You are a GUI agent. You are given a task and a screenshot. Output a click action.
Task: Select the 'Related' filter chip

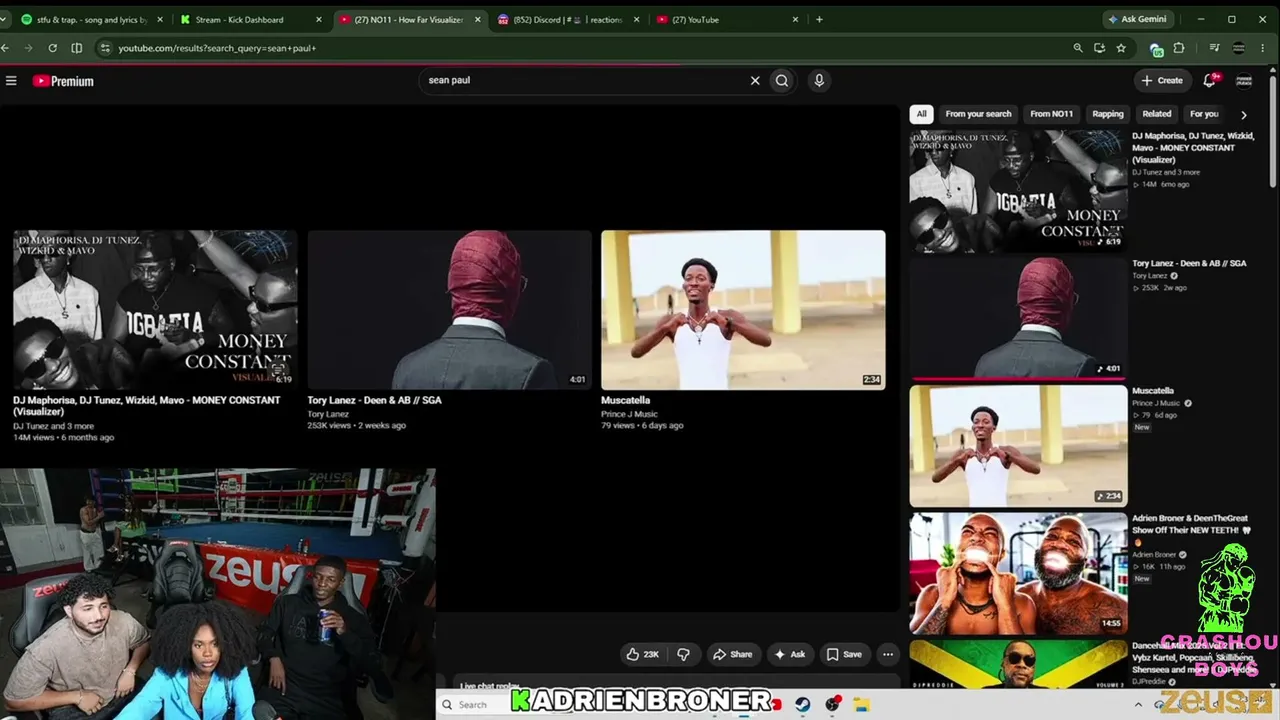tap(1156, 114)
